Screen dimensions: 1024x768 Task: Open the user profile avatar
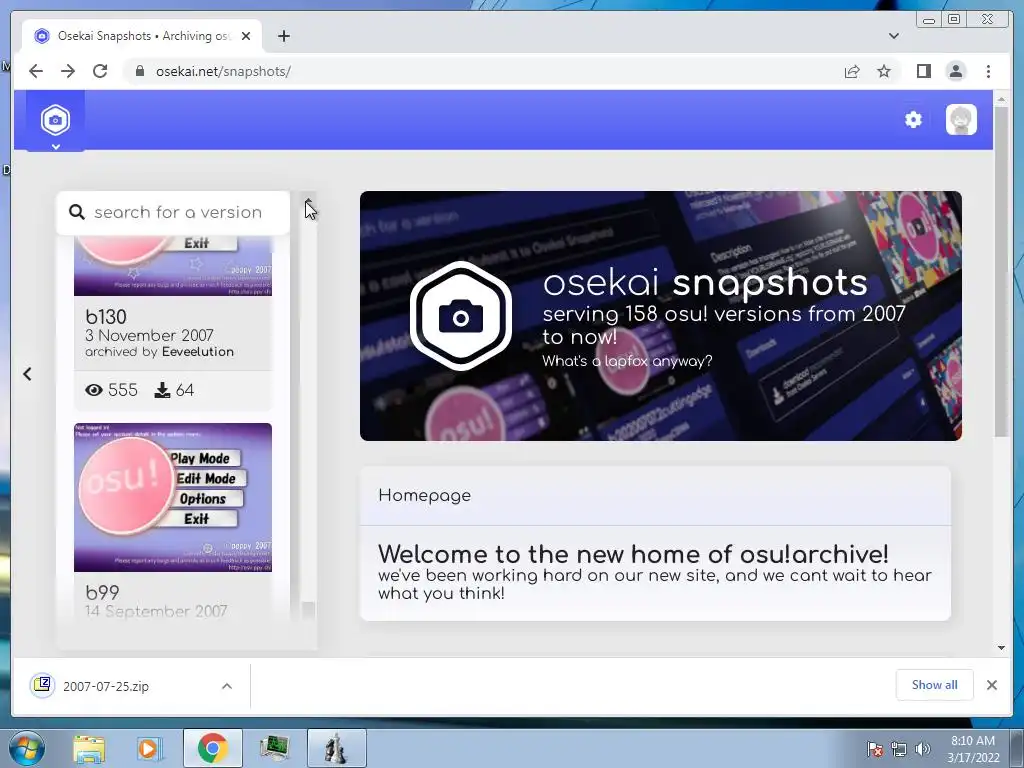(961, 120)
